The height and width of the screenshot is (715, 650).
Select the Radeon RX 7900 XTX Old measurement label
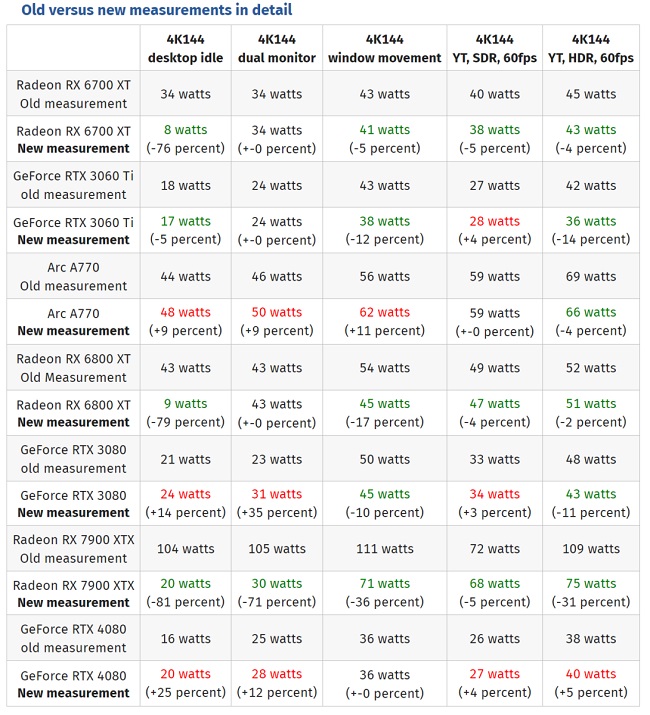pyautogui.click(x=73, y=549)
